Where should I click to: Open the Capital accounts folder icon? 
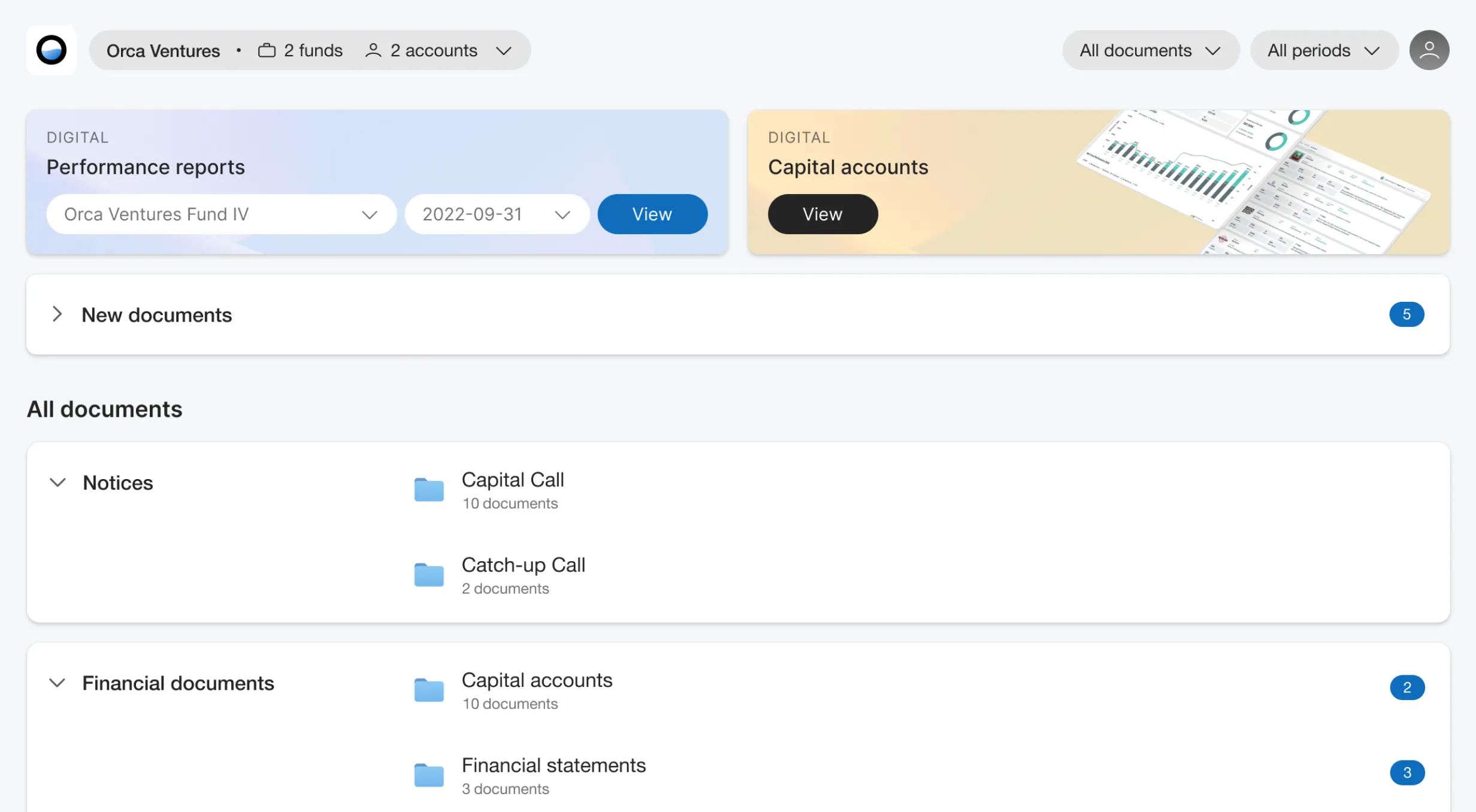pyautogui.click(x=429, y=690)
